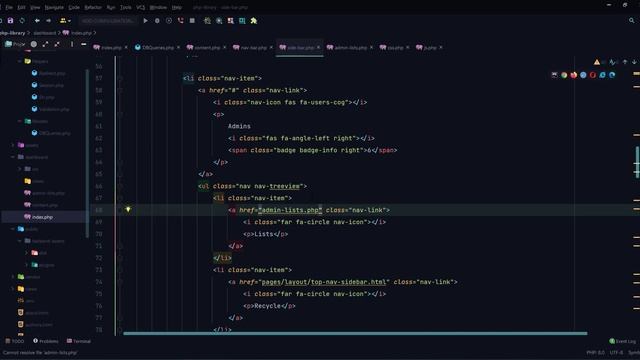Image resolution: width=640 pixels, height=360 pixels.
Task: Open the Refactor menu
Action: point(93,7)
